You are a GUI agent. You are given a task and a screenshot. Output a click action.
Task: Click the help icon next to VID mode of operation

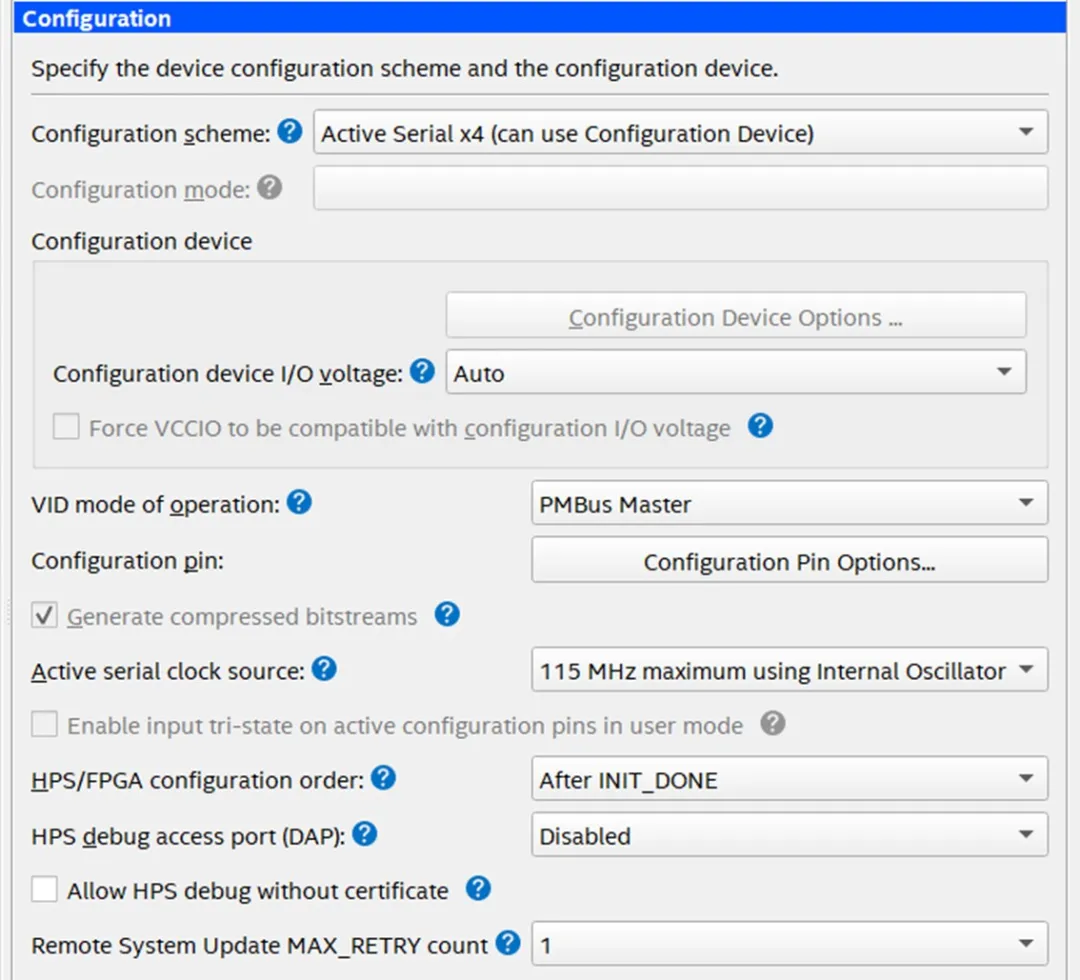tap(297, 503)
